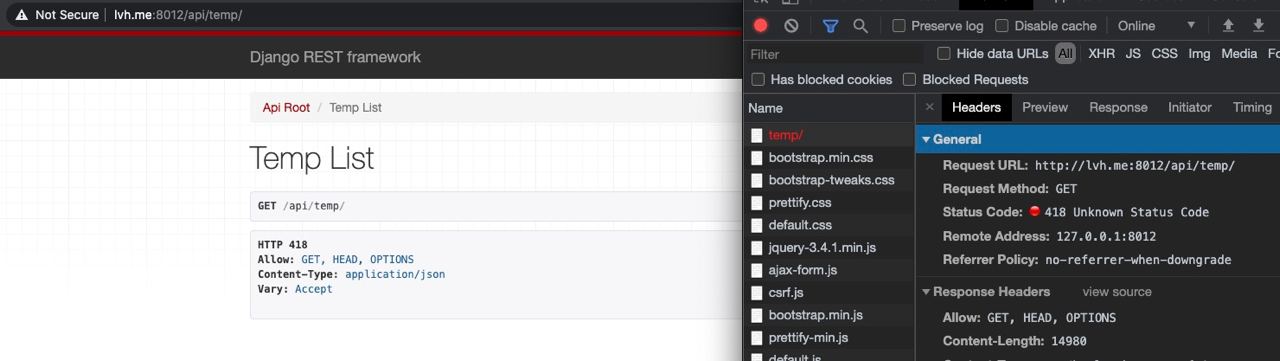The image size is (1280, 361).
Task: Select the temp/ request row
Action: (829, 135)
